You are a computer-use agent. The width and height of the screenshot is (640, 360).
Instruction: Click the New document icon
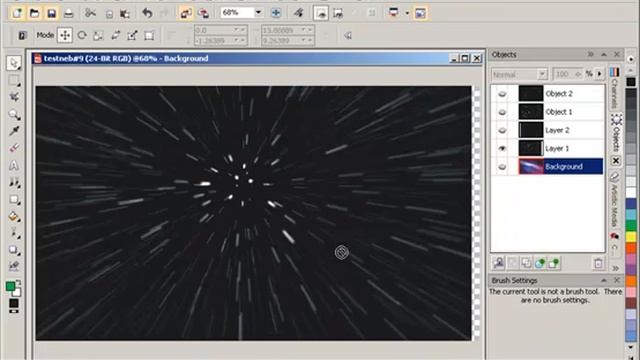click(x=17, y=13)
